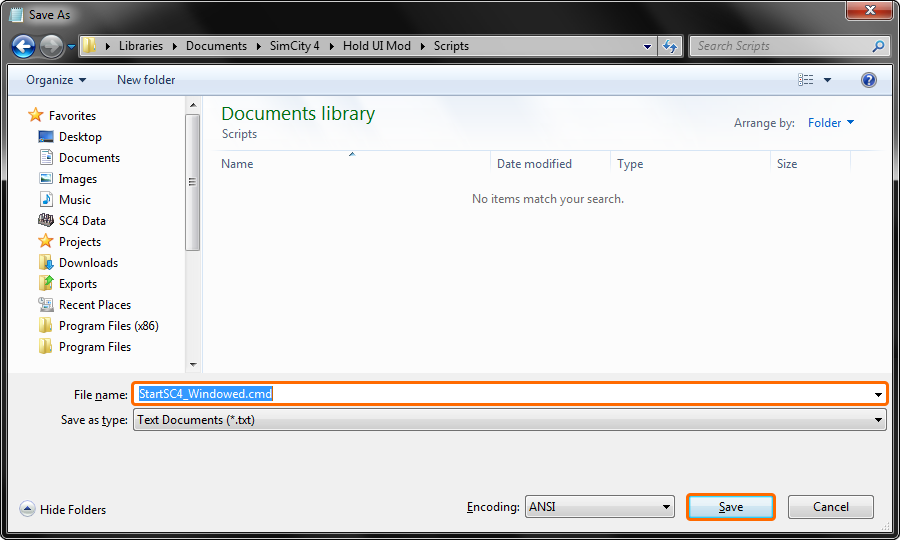Click the magnifier search icon
The height and width of the screenshot is (540, 900).
point(878,46)
